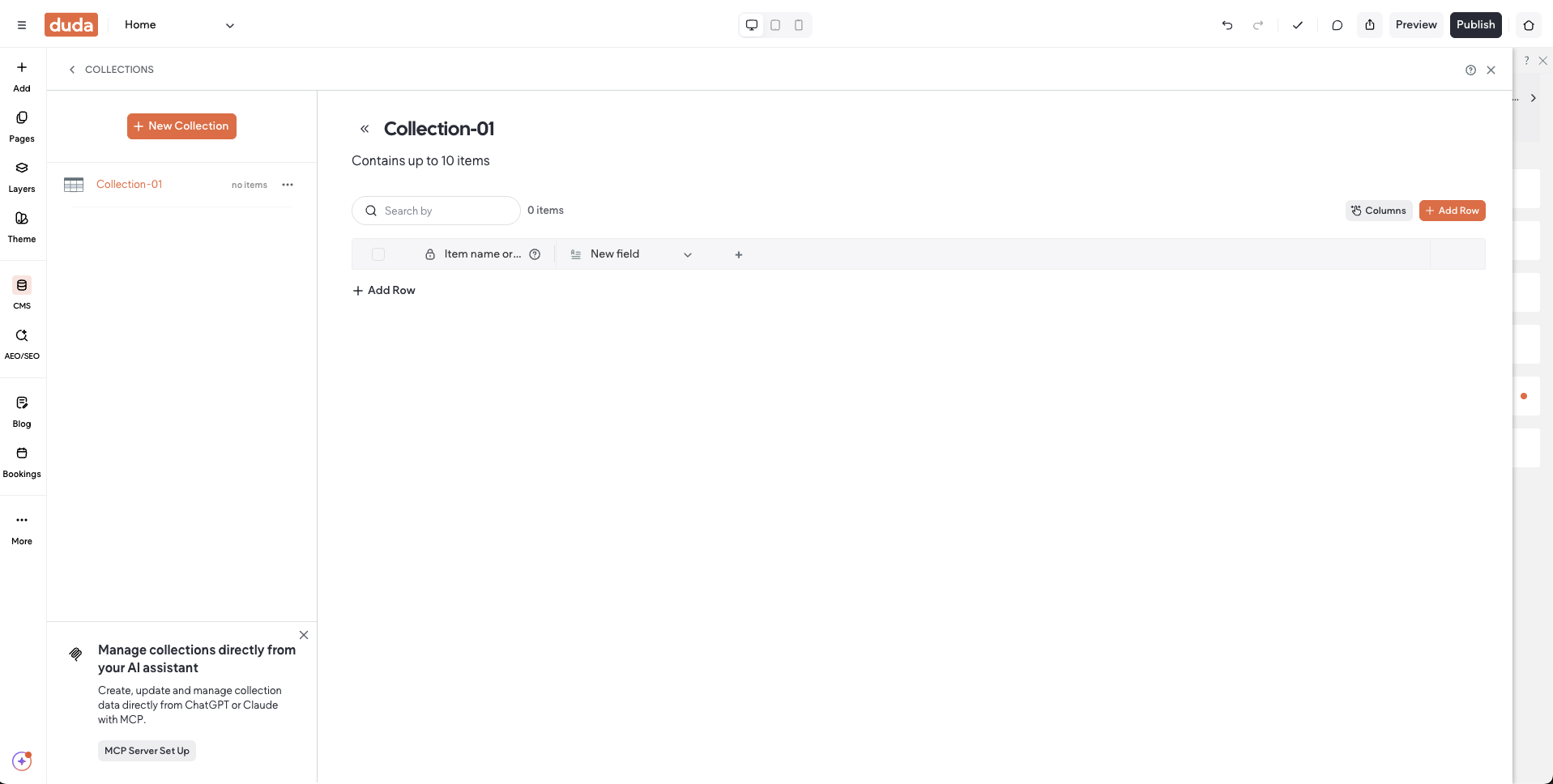Image resolution: width=1553 pixels, height=784 pixels.
Task: Open Collection-01 more options menu
Action: pos(288,185)
